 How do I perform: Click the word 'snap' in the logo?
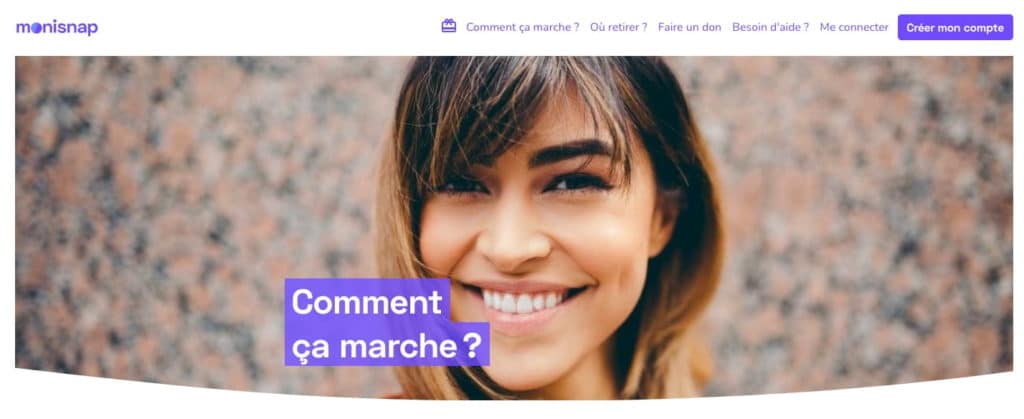click(77, 28)
